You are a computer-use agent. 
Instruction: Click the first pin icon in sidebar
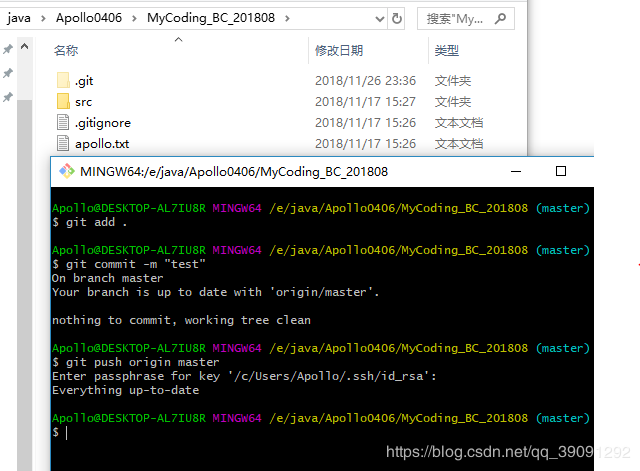tap(8, 49)
